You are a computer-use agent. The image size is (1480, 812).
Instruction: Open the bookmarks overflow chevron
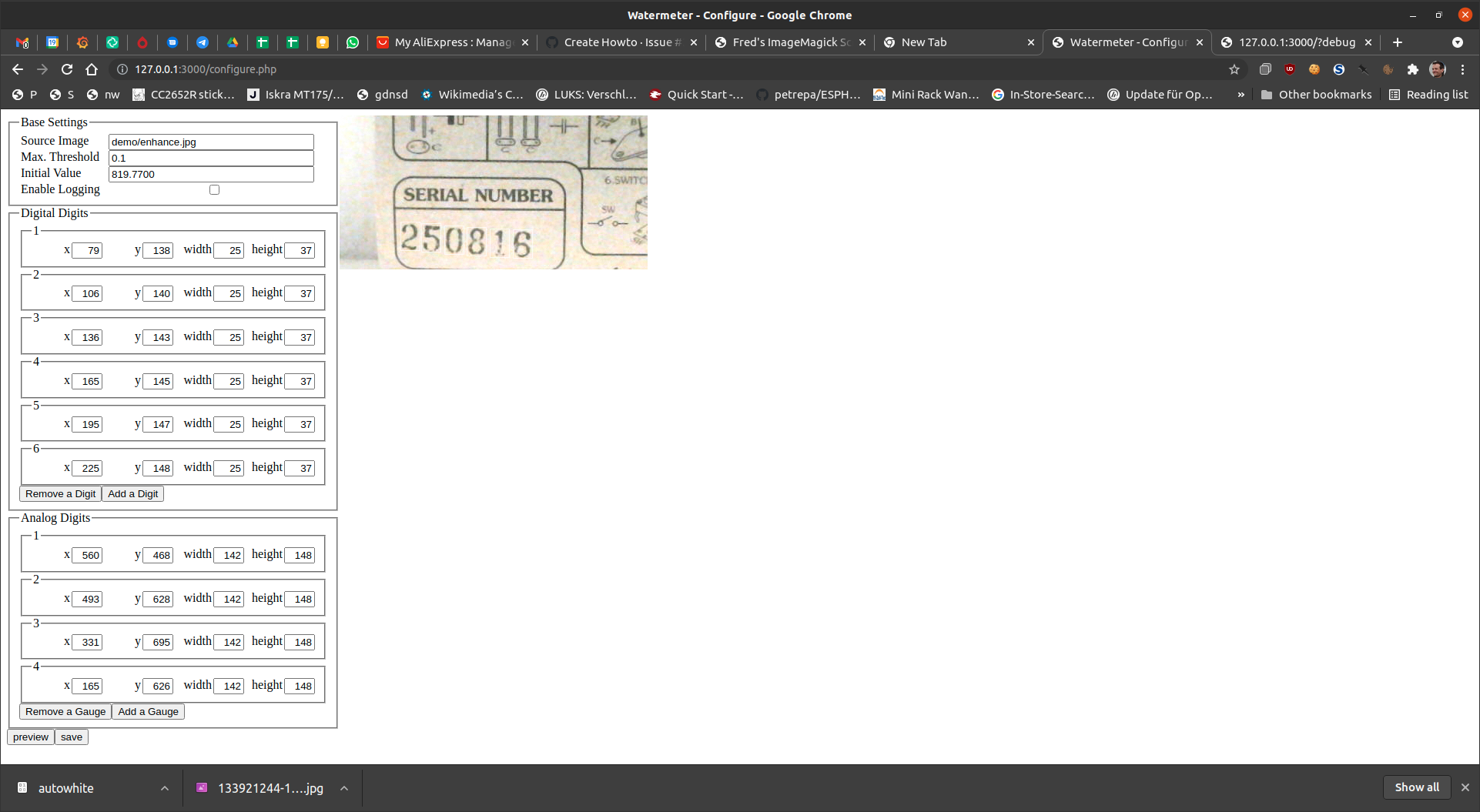point(1240,94)
